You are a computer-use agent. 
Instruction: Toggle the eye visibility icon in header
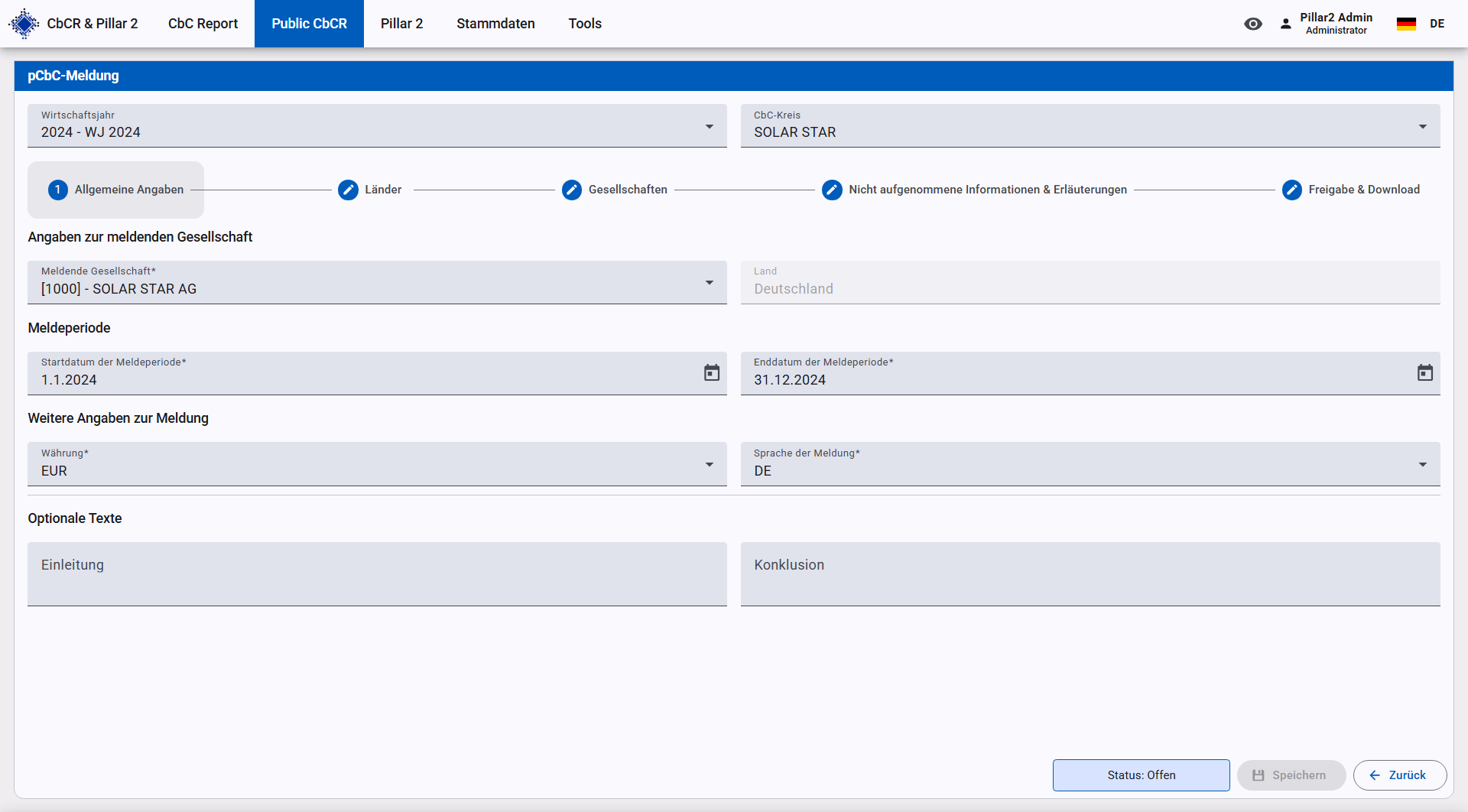point(1252,24)
